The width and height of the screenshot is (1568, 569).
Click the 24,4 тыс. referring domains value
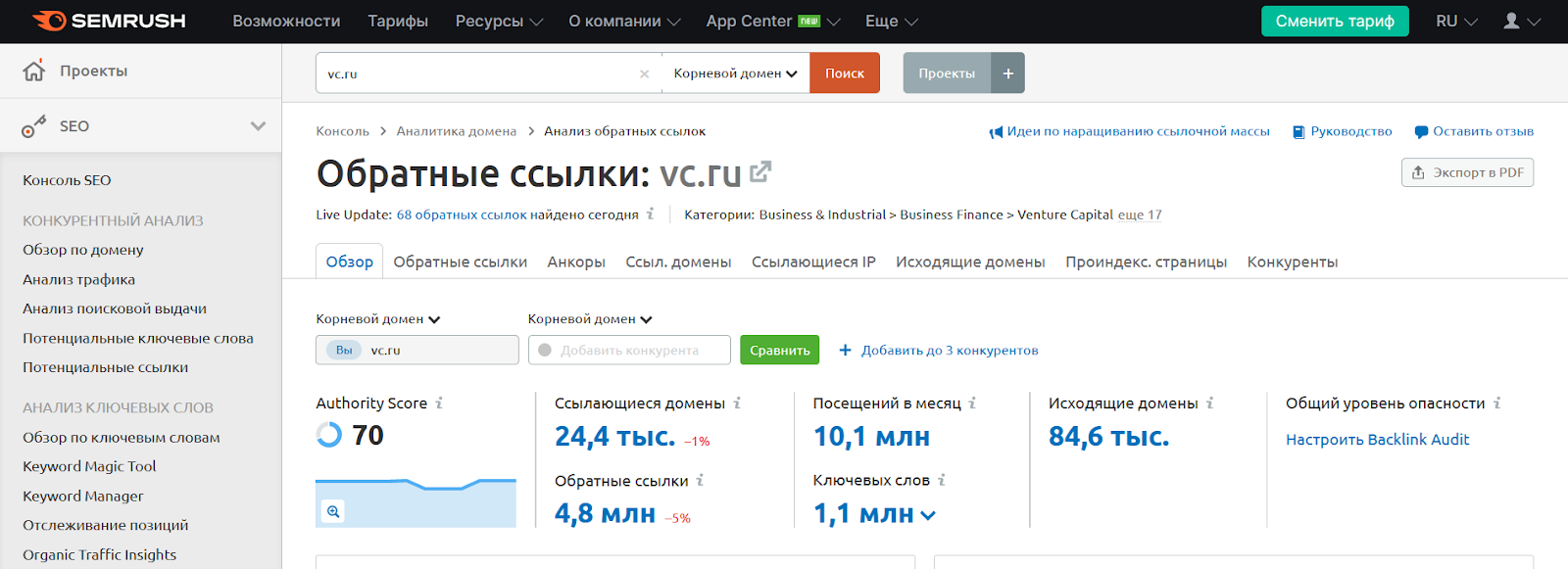(615, 436)
